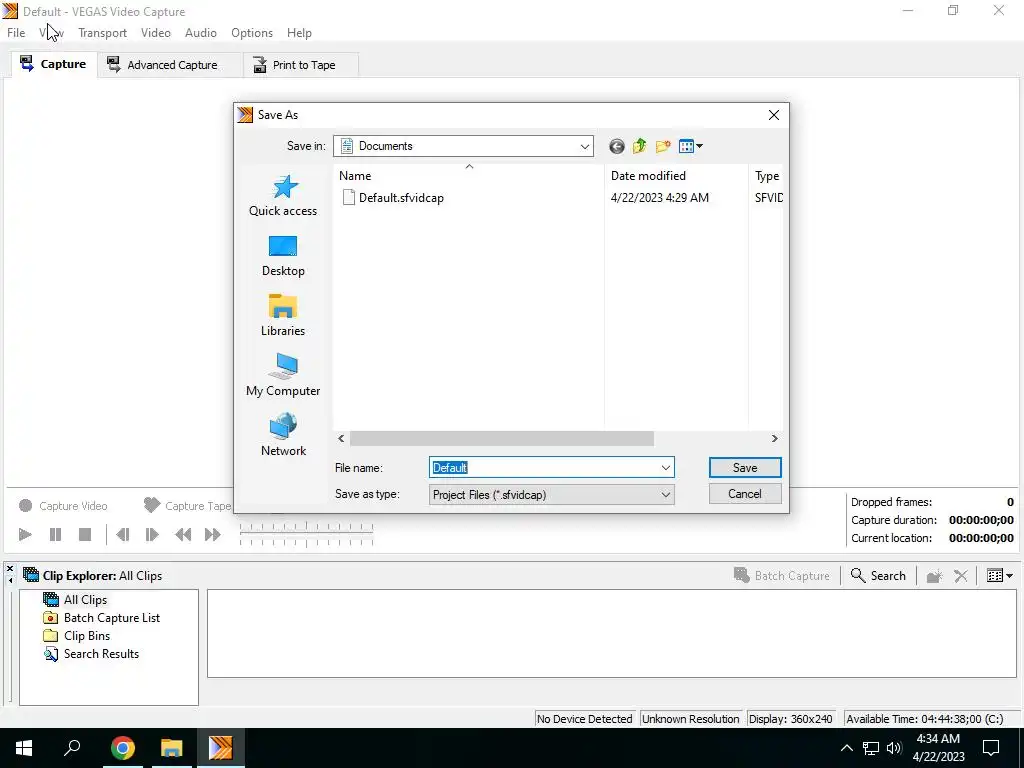Click the Capture Tape button
This screenshot has width=1024, height=768.
pos(187,506)
